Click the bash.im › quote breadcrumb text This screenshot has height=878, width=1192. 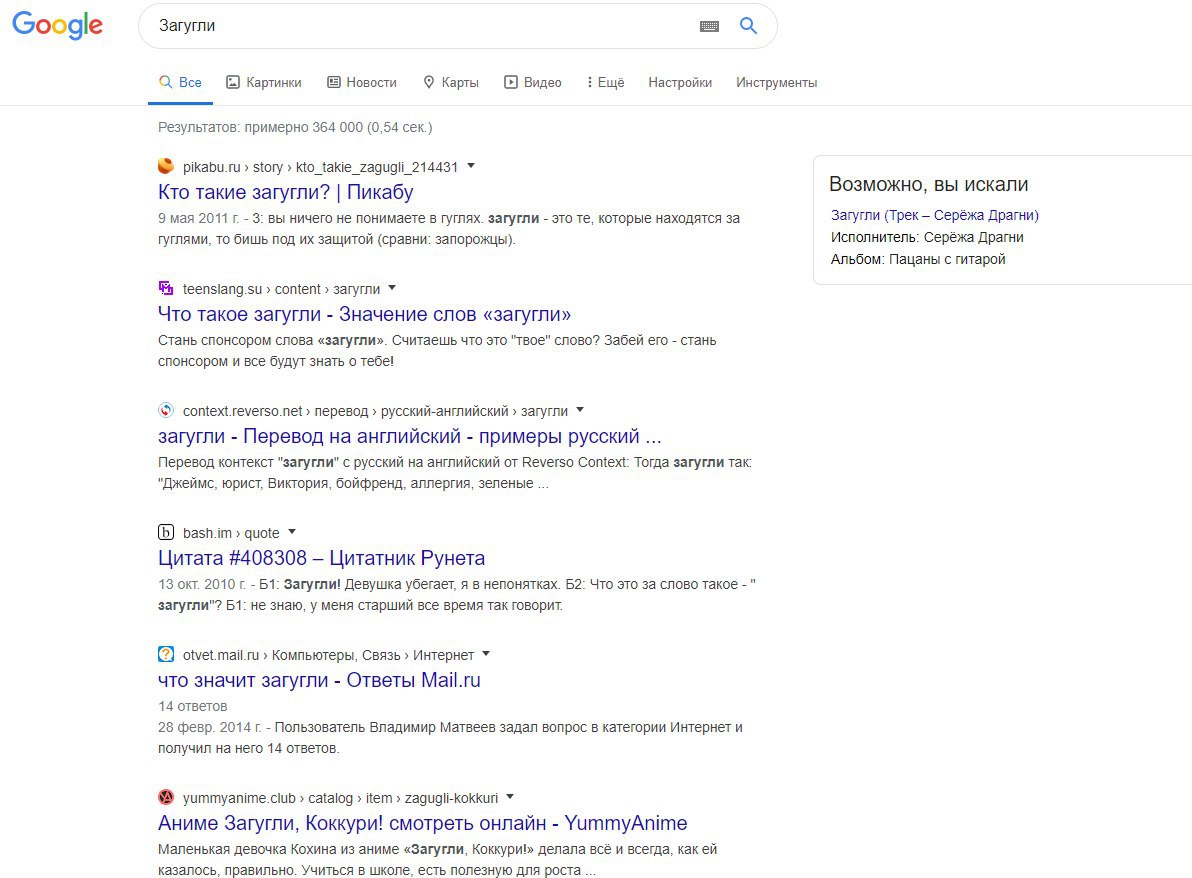coord(231,533)
